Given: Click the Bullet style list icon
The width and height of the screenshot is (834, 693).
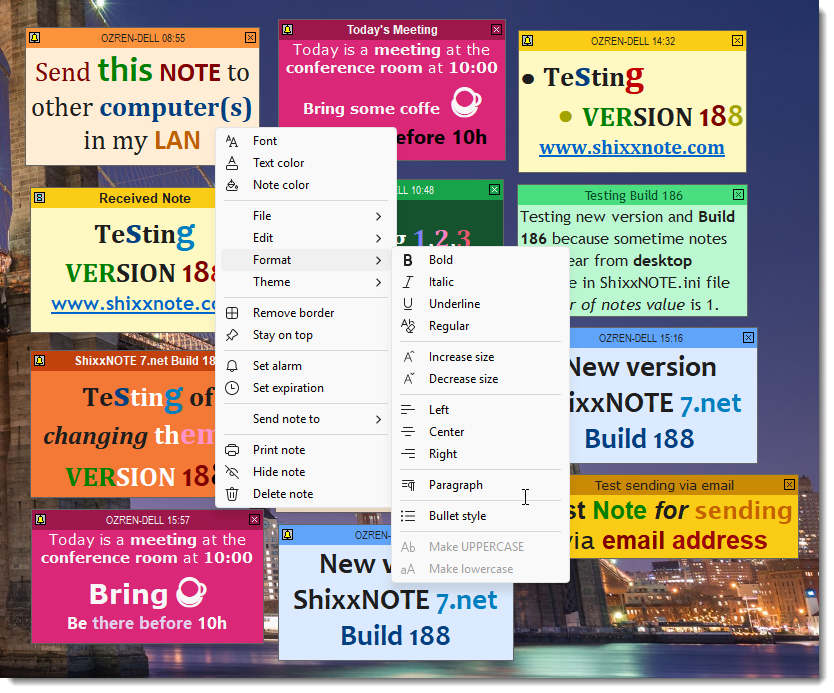Looking at the screenshot, I should tap(408, 516).
